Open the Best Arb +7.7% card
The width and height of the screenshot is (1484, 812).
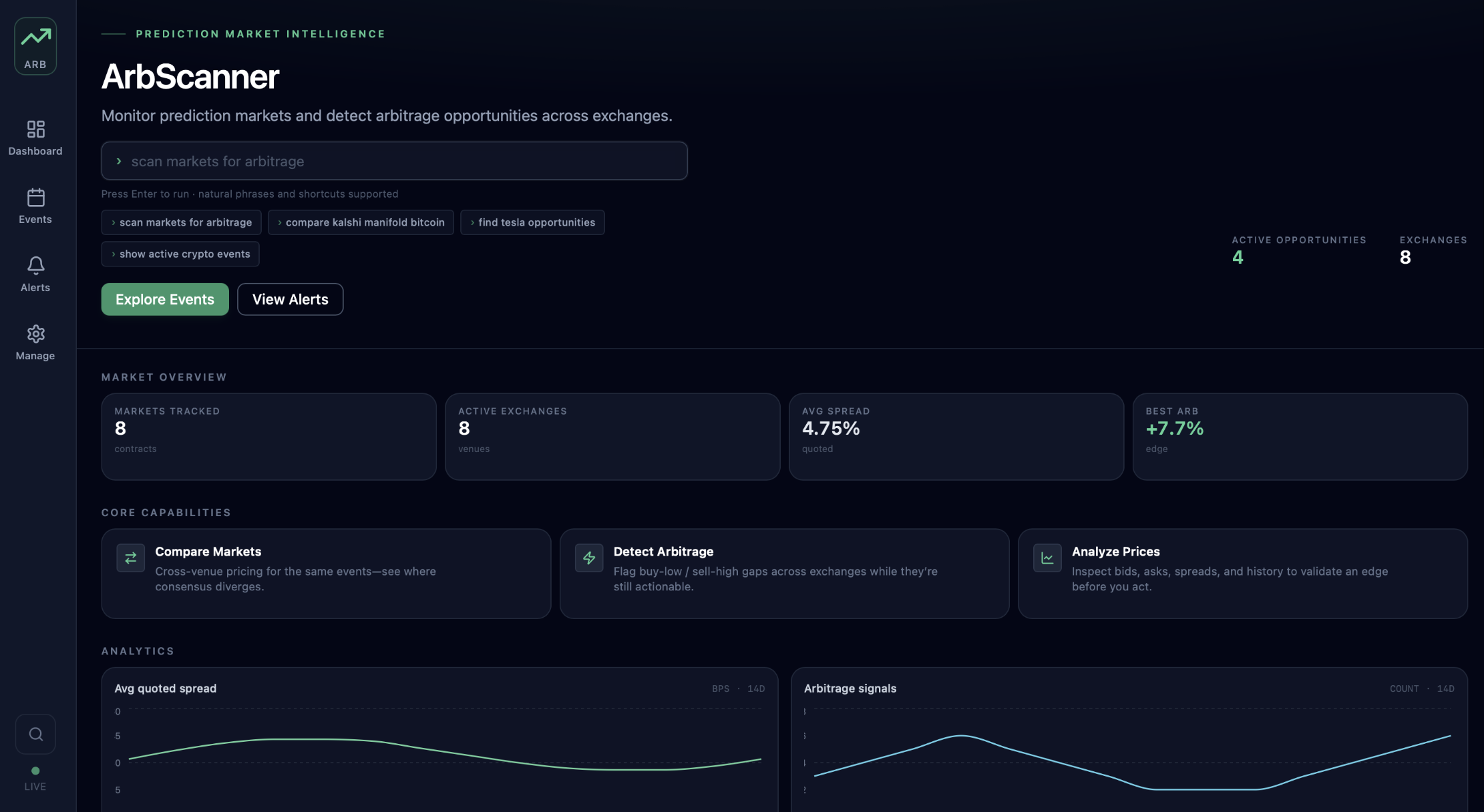(x=1300, y=437)
